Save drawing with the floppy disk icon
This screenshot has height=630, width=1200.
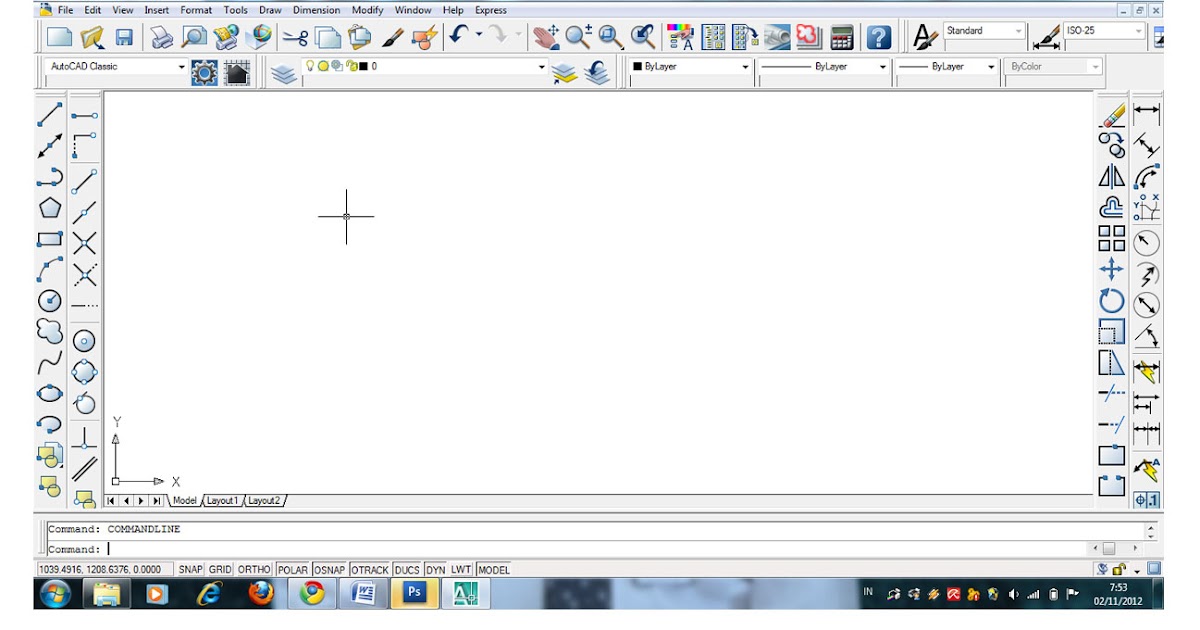124,38
